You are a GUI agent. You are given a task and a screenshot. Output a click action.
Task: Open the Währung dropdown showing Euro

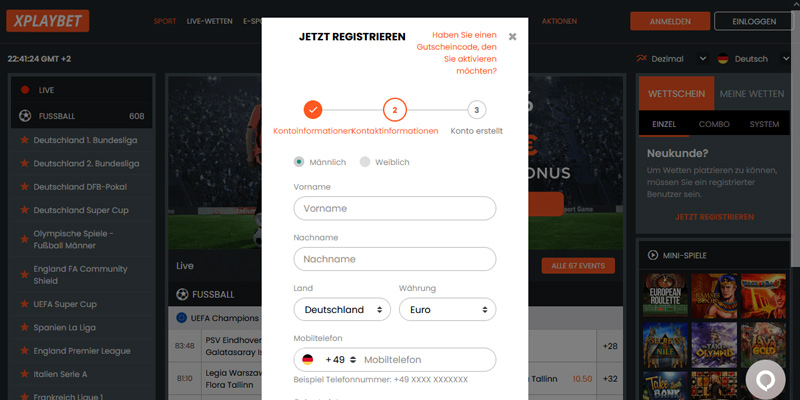(x=447, y=309)
